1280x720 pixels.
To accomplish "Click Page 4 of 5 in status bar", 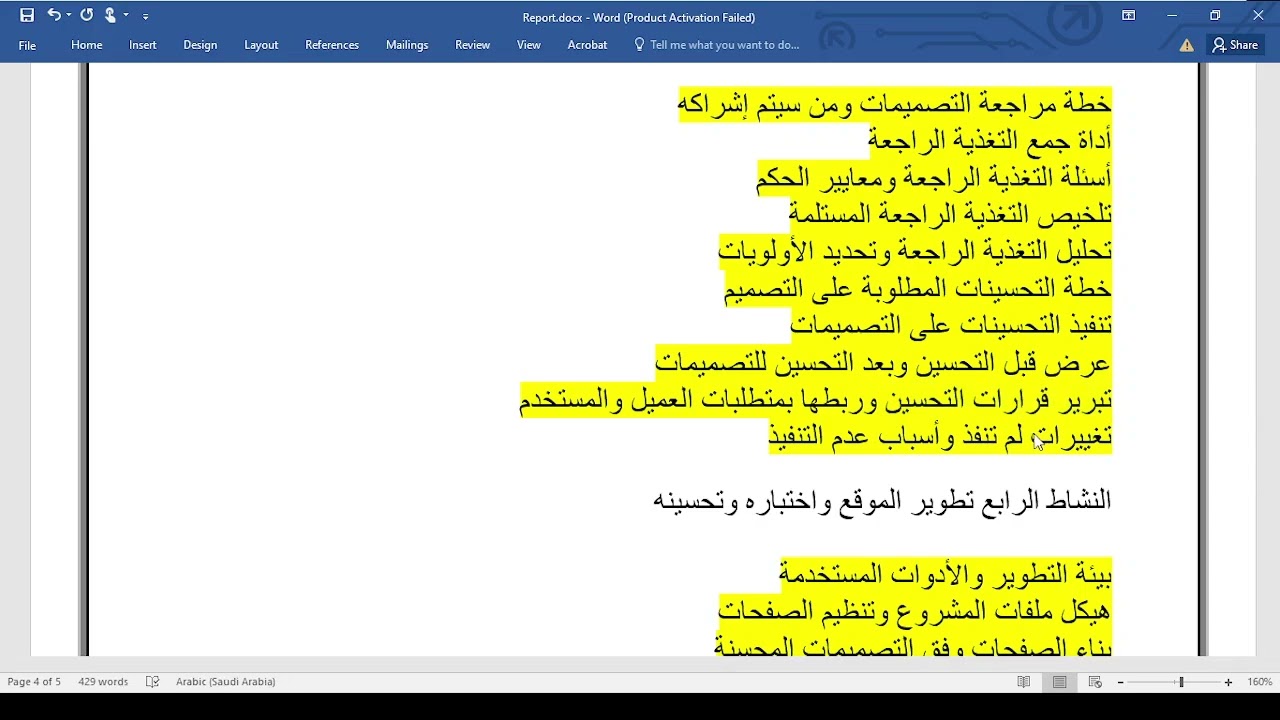I will [x=34, y=681].
